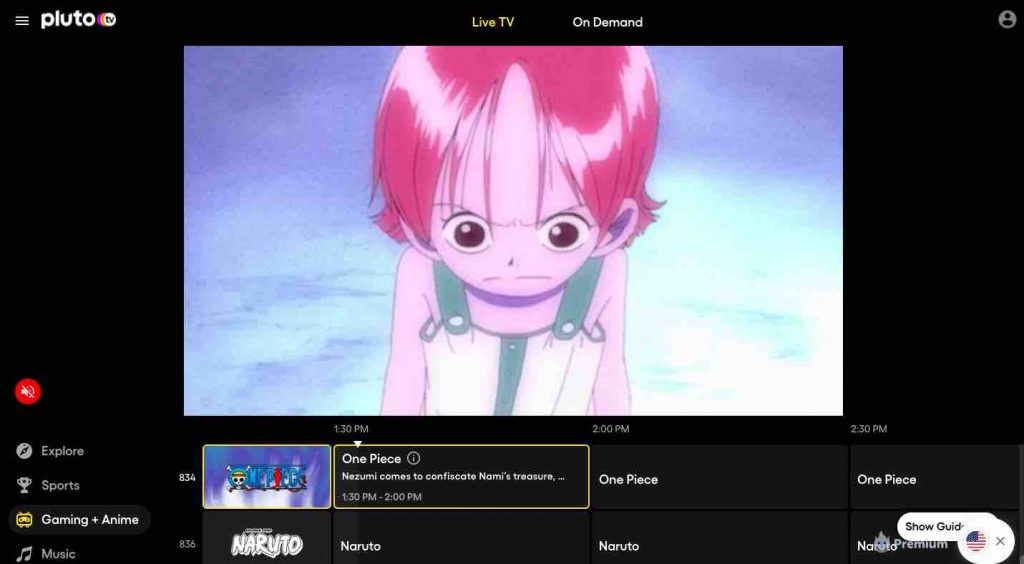
Task: Click the Explore compass icon
Action: [24, 451]
